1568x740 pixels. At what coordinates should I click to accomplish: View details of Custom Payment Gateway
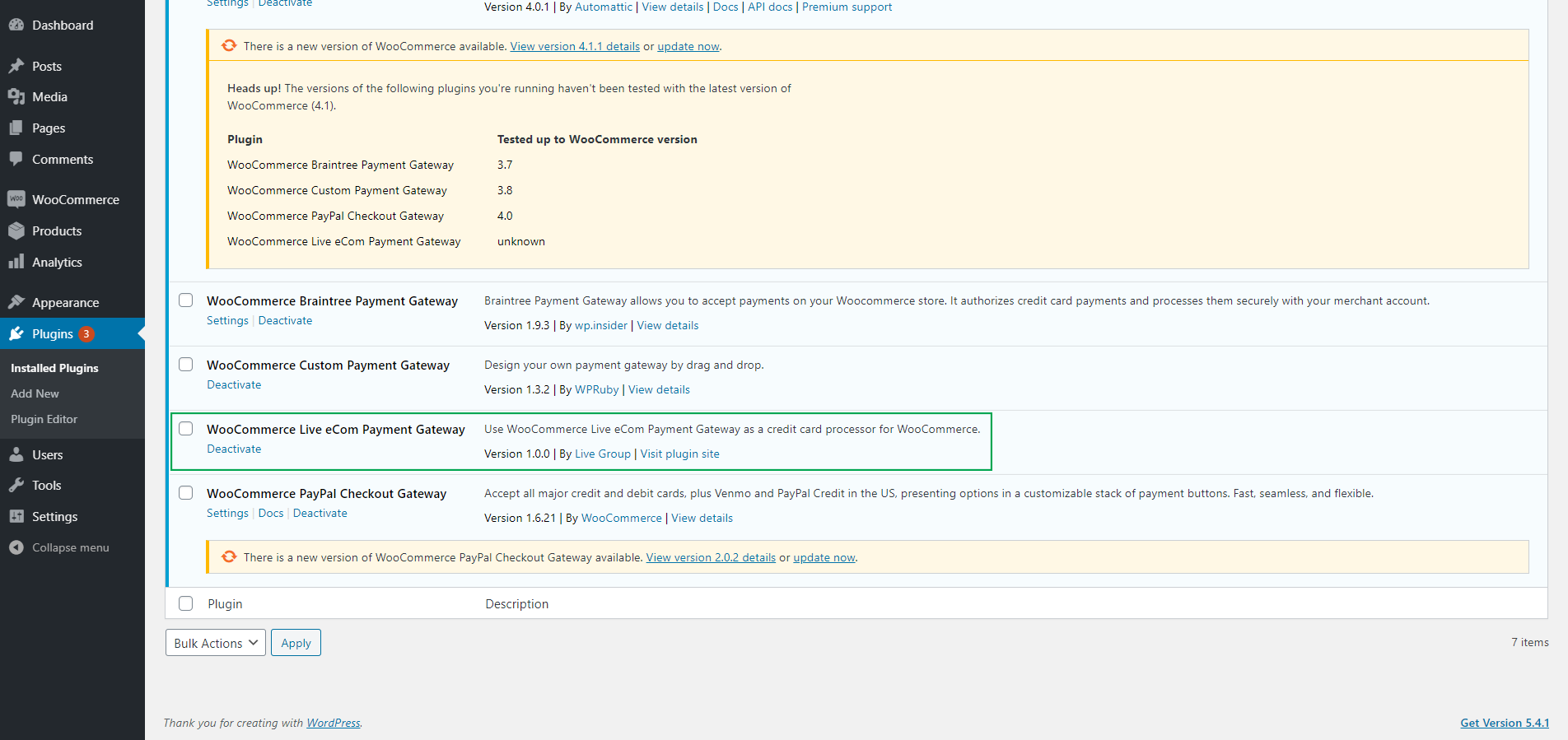[659, 389]
